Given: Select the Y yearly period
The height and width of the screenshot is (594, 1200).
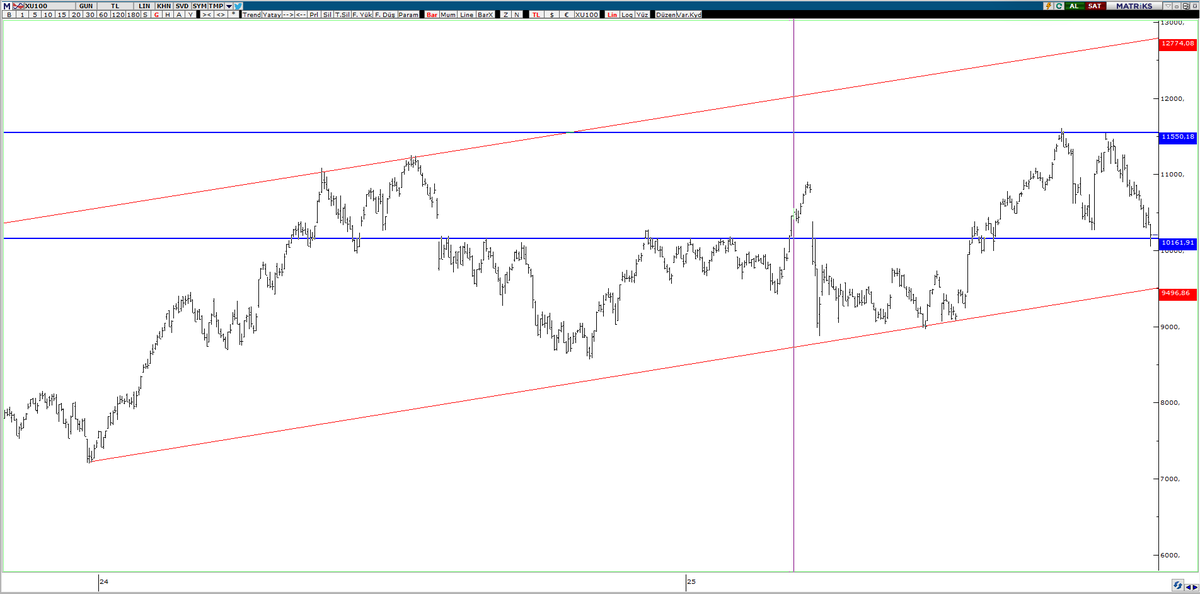Looking at the screenshot, I should (190, 15).
